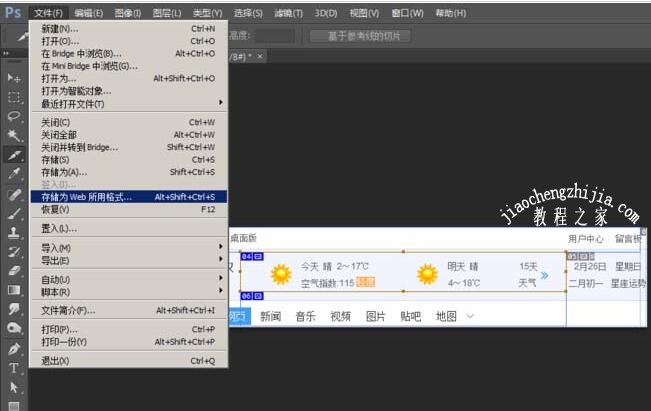This screenshot has width=651, height=411.
Task: Choose 在 Mini Bridge 中浏览(G)...
Action: tap(129, 66)
